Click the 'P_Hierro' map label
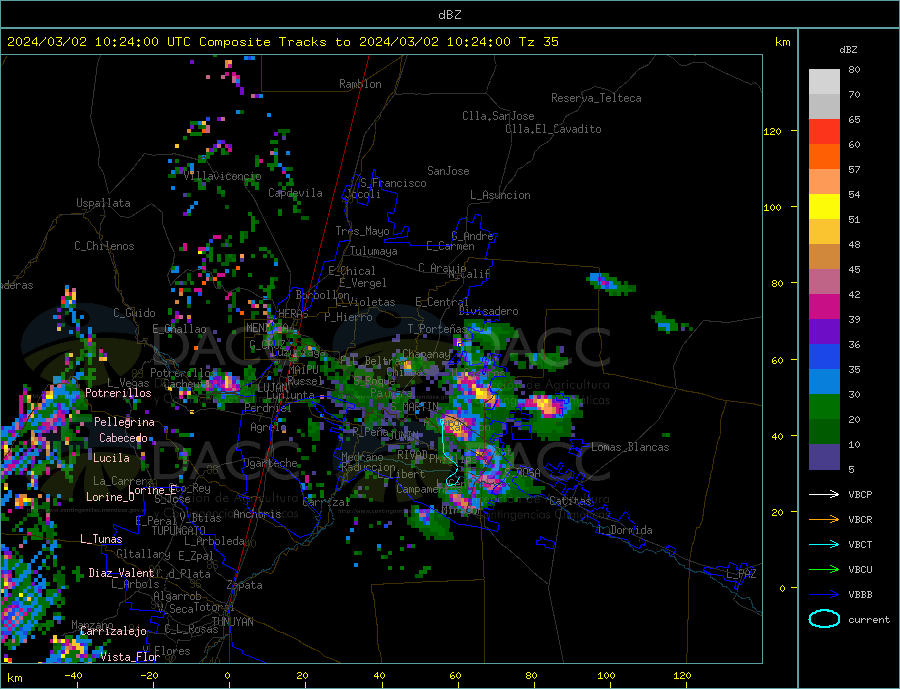 (x=348, y=317)
